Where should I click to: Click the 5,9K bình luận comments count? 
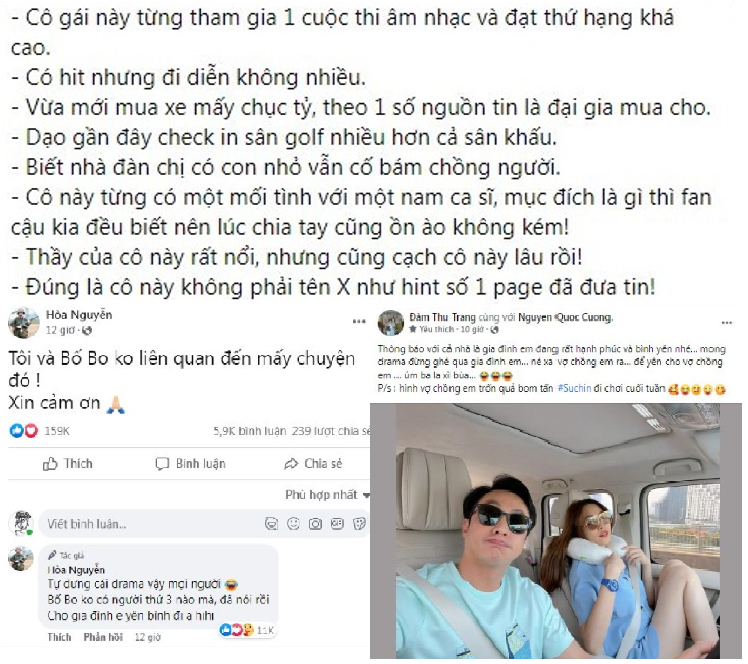coord(249,431)
